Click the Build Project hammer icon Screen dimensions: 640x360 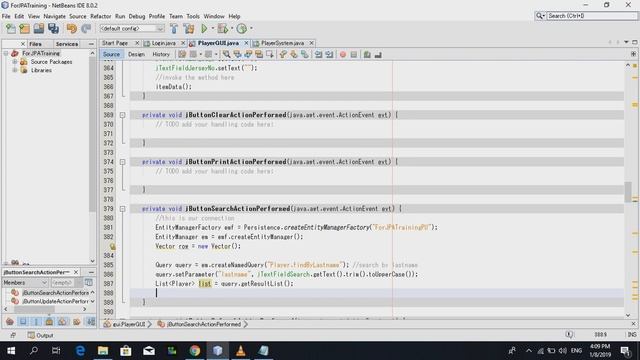(x=174, y=29)
